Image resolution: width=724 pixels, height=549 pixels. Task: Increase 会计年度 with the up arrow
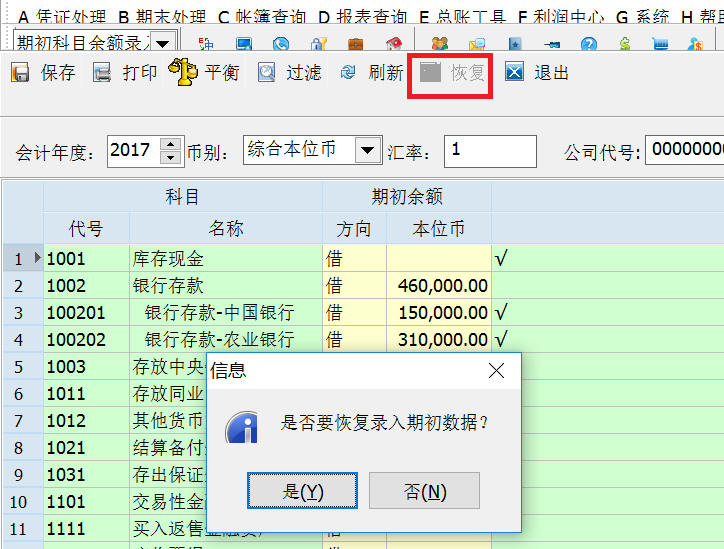[x=170, y=144]
